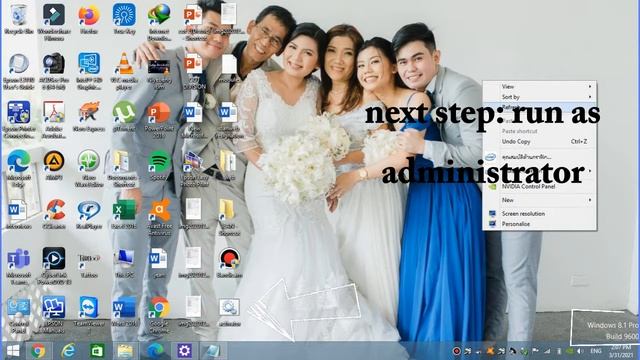Open Chrome from the taskbar

tap(38, 351)
